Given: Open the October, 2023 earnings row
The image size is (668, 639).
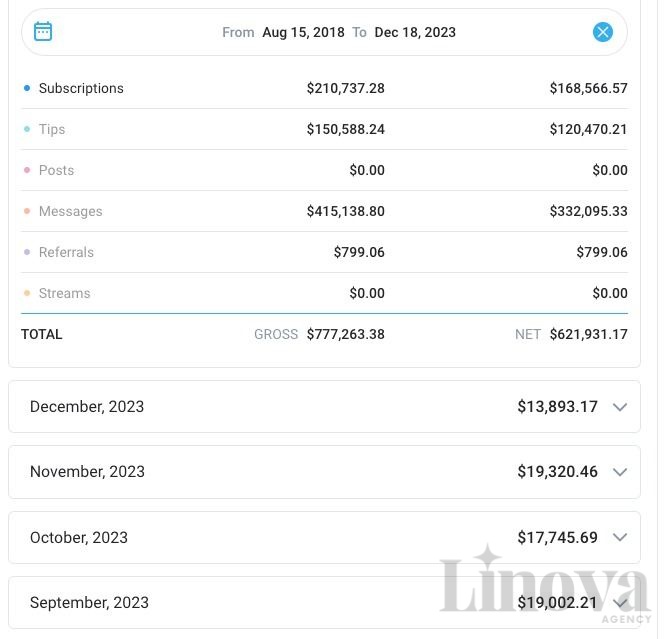Looking at the screenshot, I should click(x=324, y=538).
